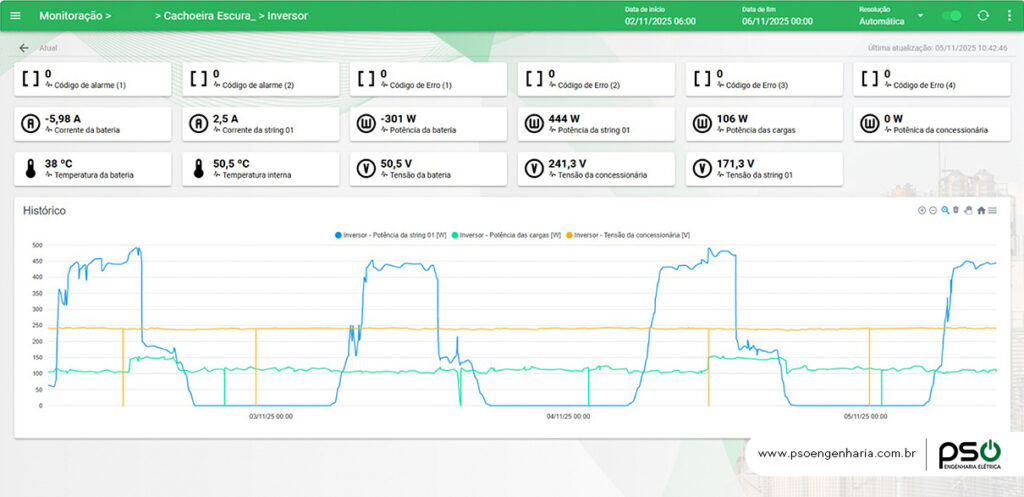Activate the hand pan tool
Screen dimensions: 1024x497
click(968, 210)
